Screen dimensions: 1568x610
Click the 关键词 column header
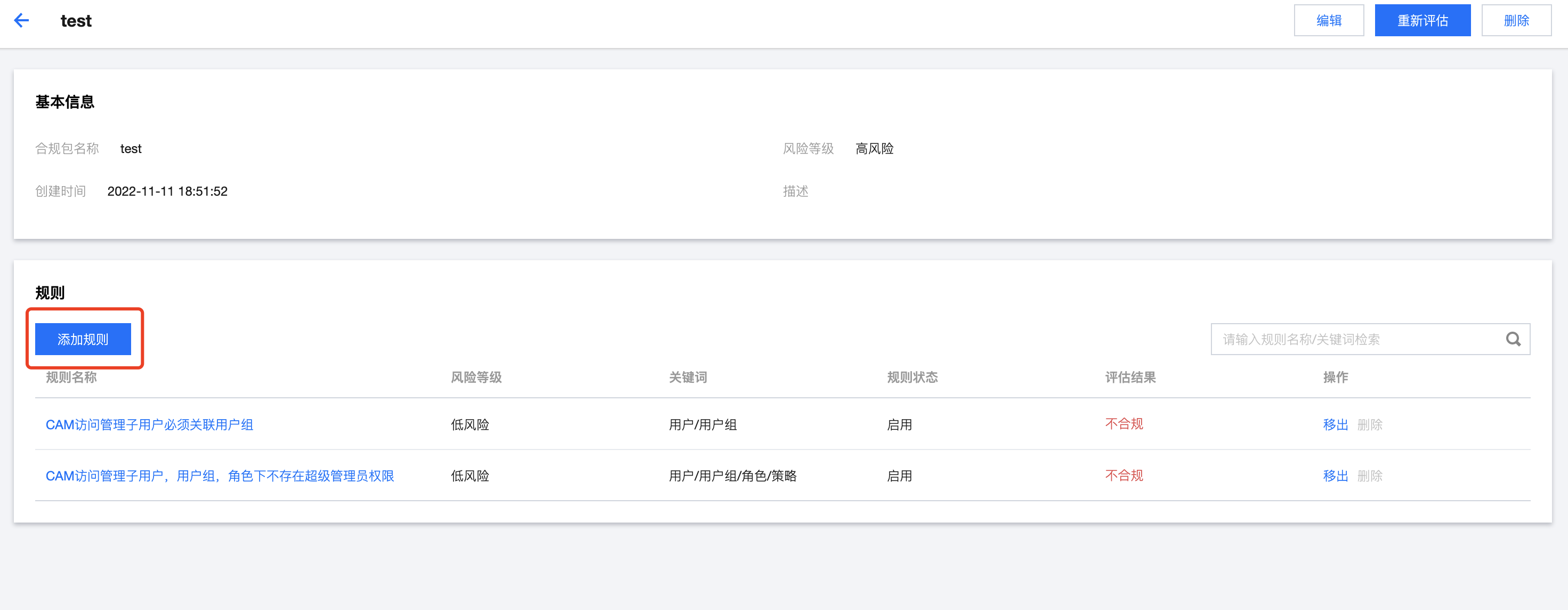pos(688,378)
